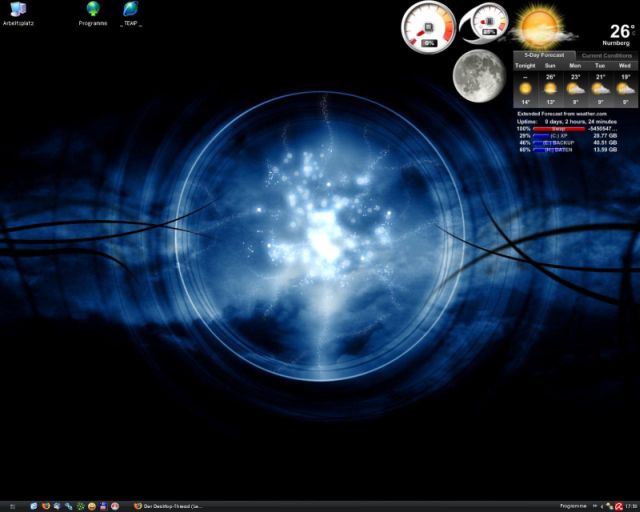Click the moon phase widget
This screenshot has width=640, height=512.
[x=478, y=75]
